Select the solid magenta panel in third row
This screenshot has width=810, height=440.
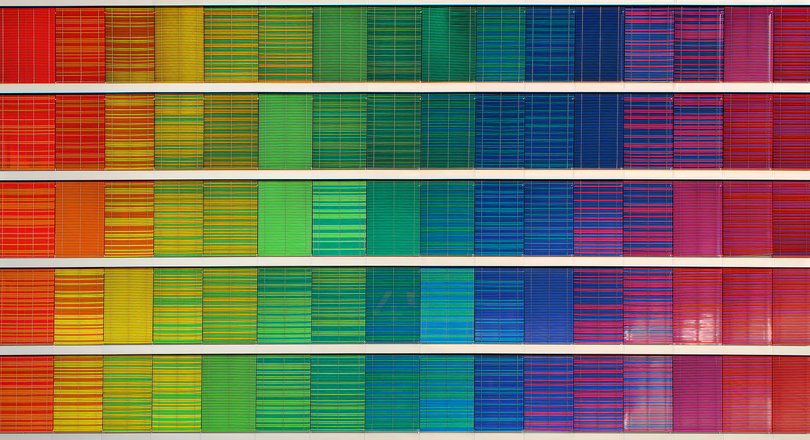point(697,219)
